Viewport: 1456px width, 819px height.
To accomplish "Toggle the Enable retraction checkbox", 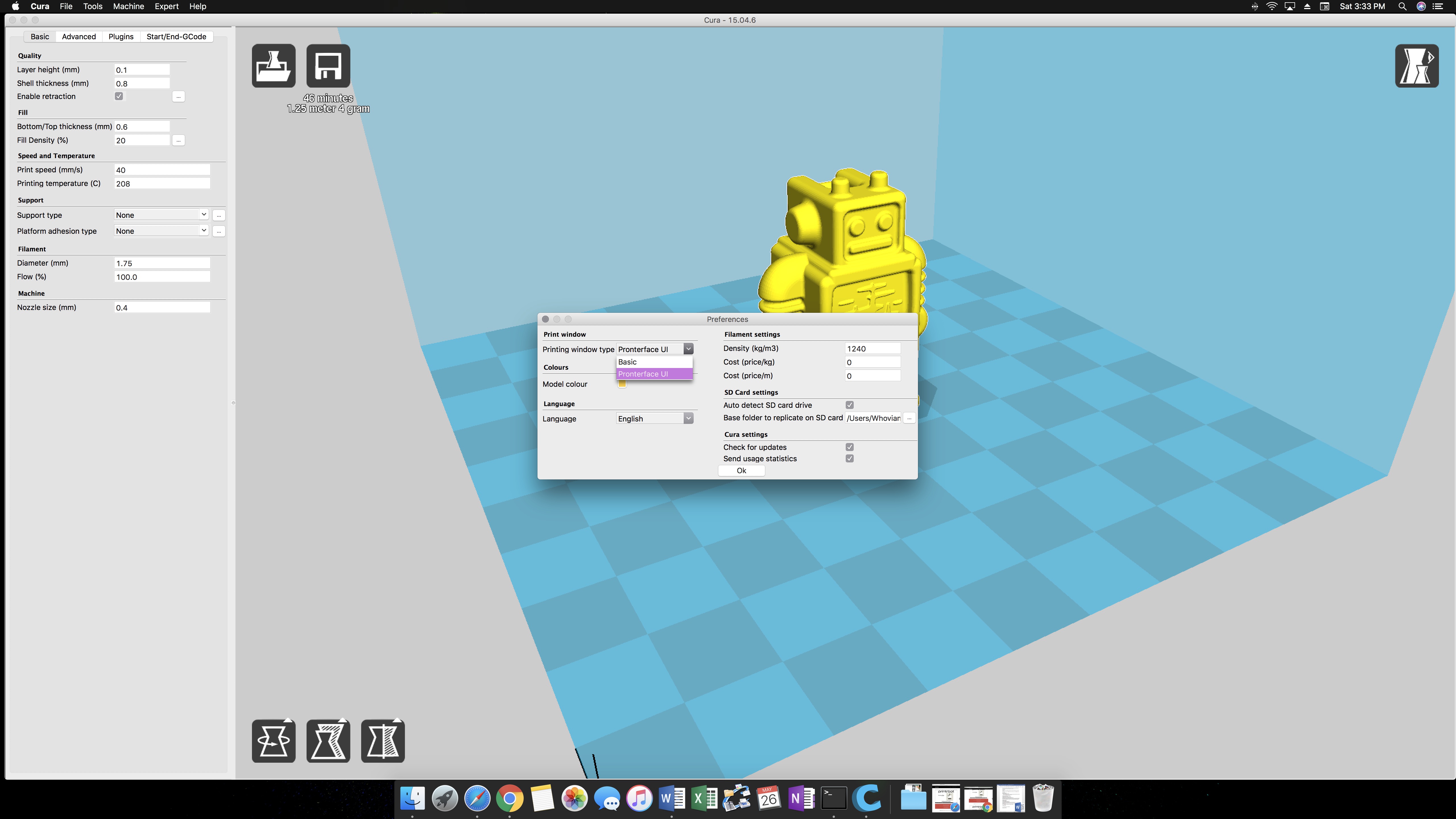I will 119,96.
